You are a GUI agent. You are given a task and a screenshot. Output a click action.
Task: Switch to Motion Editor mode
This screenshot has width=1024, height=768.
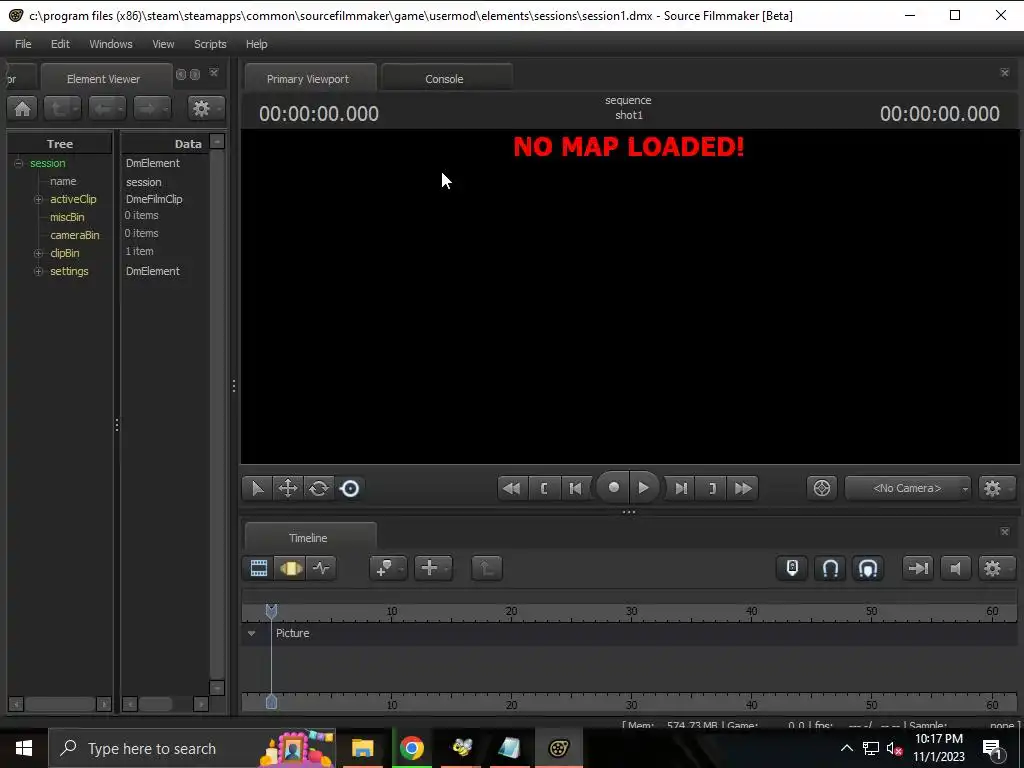click(291, 568)
